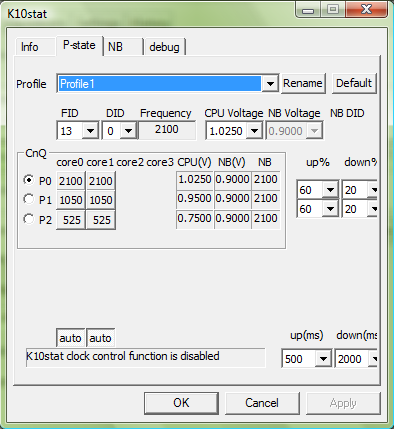The image size is (394, 429).
Task: Open the first down% dropdown showing 20
Action: (x=359, y=190)
